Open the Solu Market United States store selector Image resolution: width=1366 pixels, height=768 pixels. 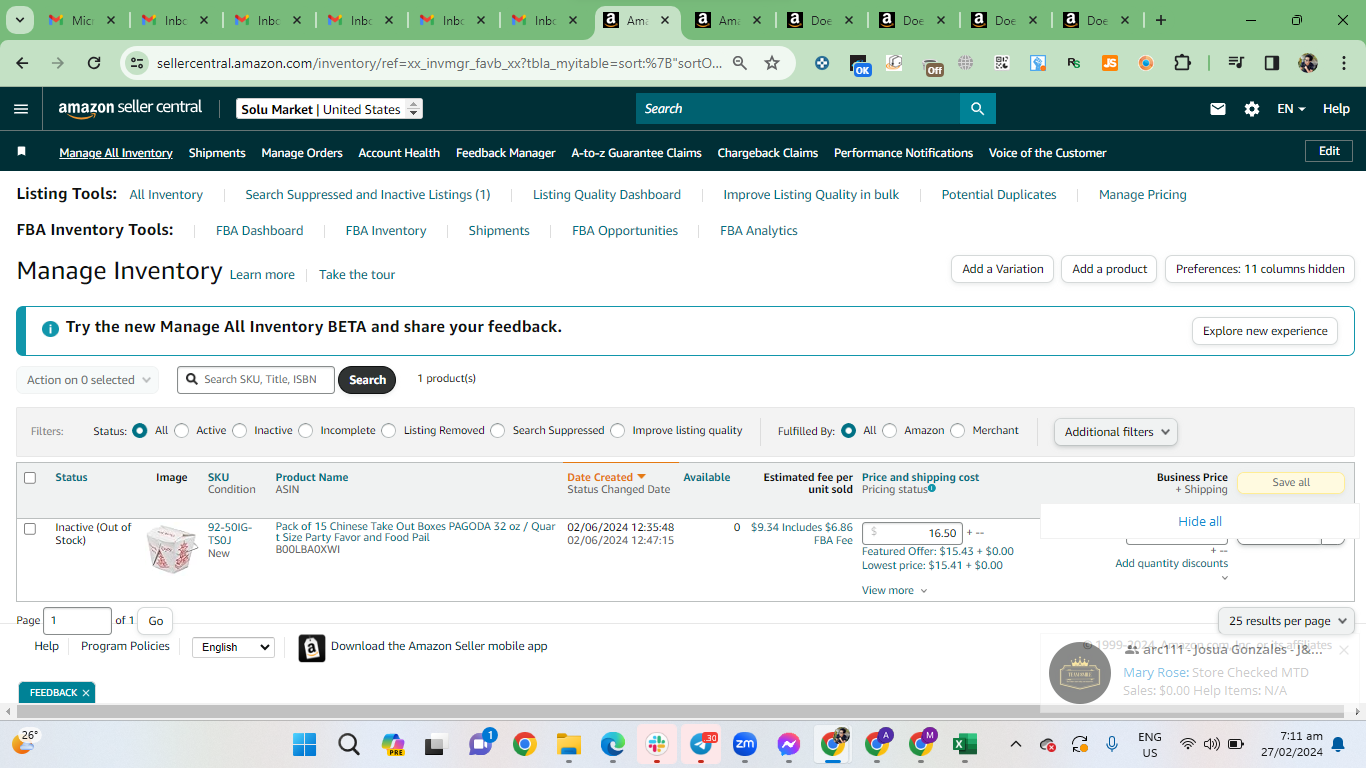330,109
